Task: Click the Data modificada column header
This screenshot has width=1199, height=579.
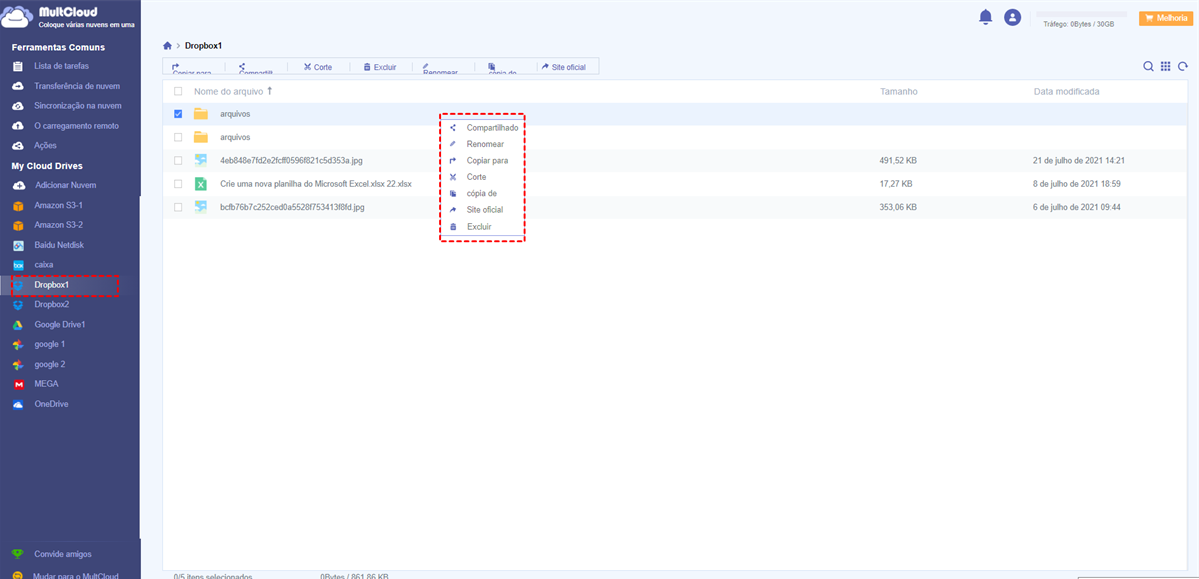Action: (1066, 91)
